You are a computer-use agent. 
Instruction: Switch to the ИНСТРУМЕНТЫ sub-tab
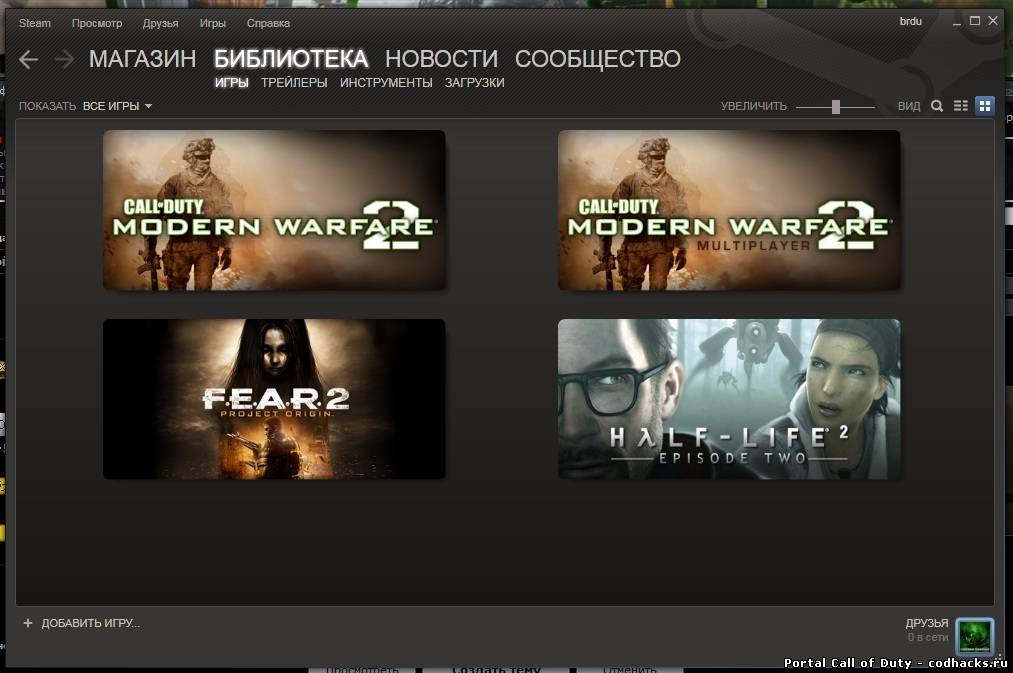coord(386,83)
